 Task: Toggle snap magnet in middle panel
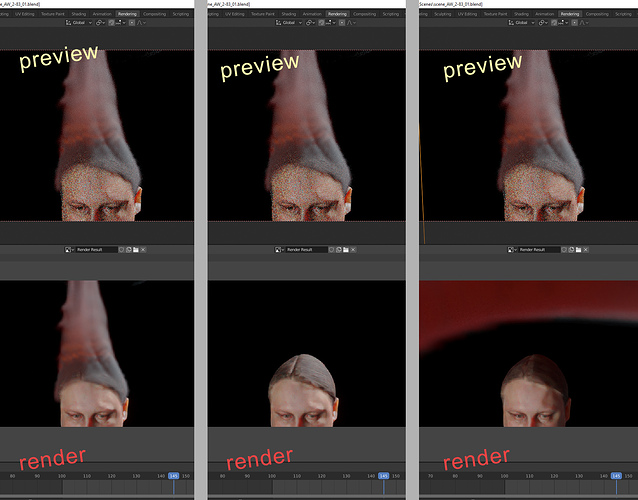[321, 23]
